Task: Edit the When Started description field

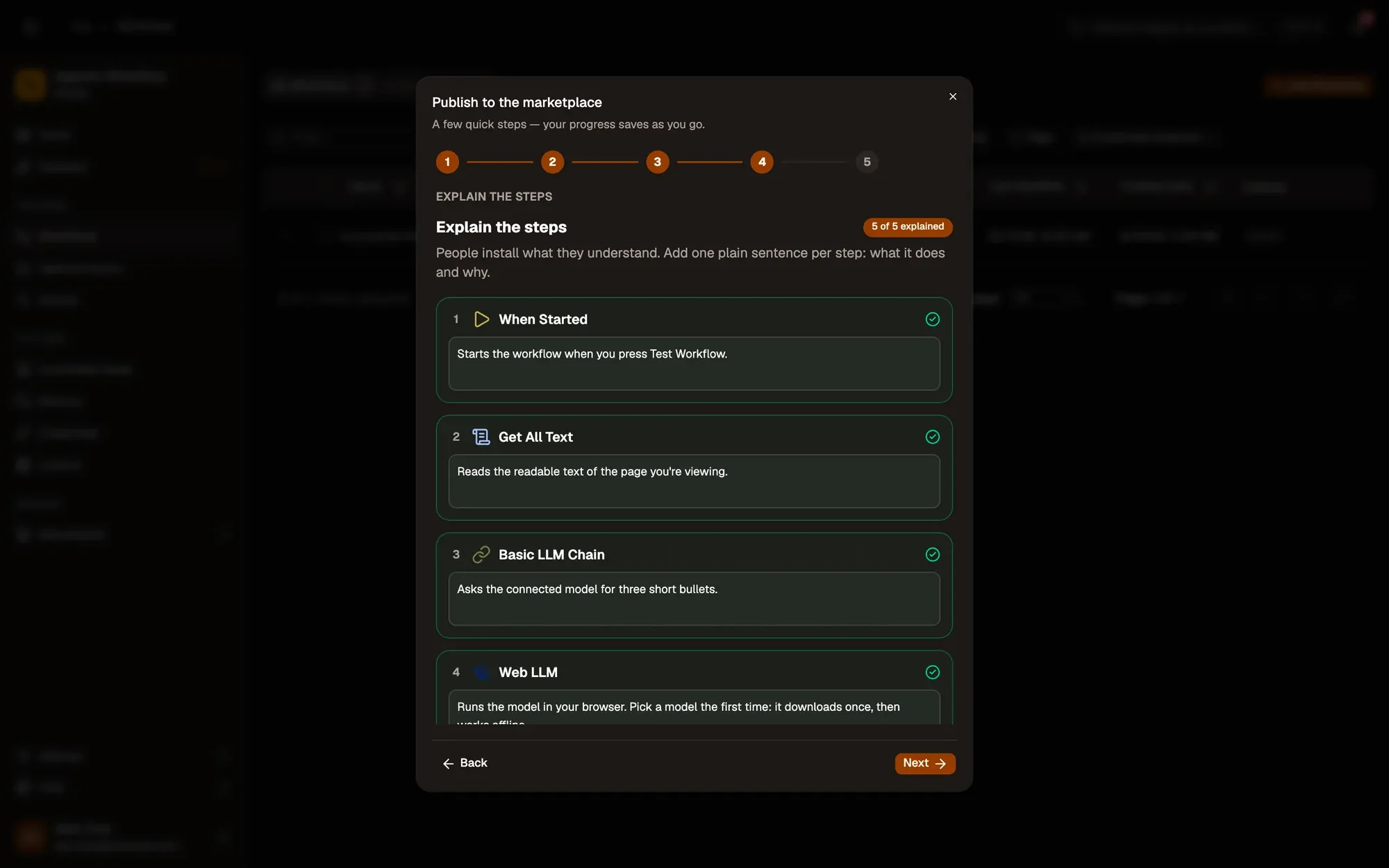Action: point(694,364)
